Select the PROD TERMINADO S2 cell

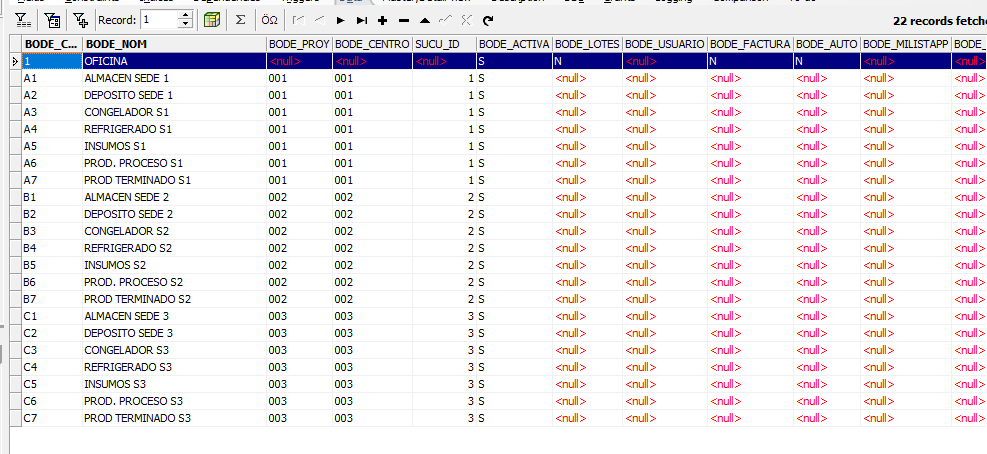click(x=174, y=299)
